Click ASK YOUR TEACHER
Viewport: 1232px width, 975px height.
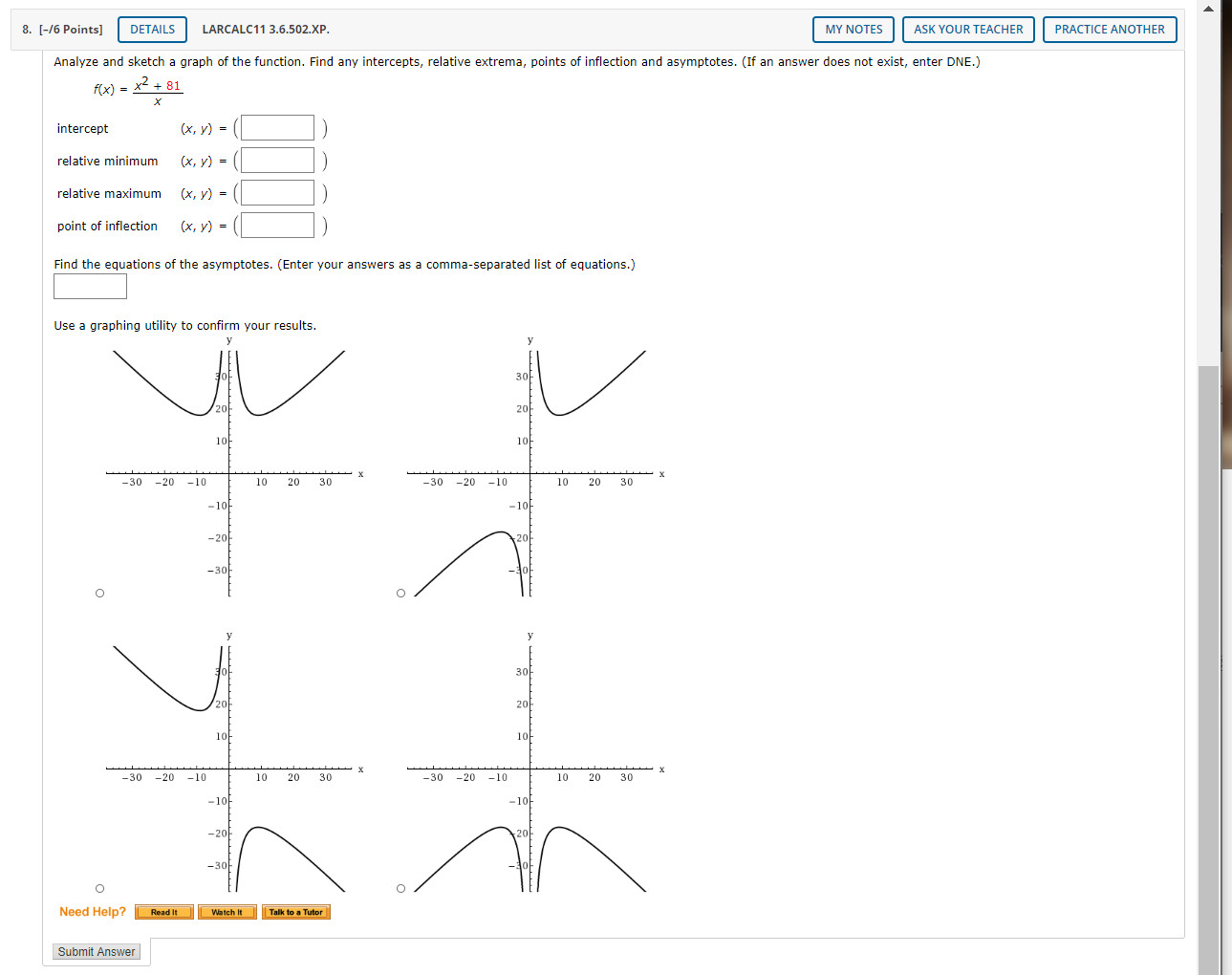click(x=967, y=30)
